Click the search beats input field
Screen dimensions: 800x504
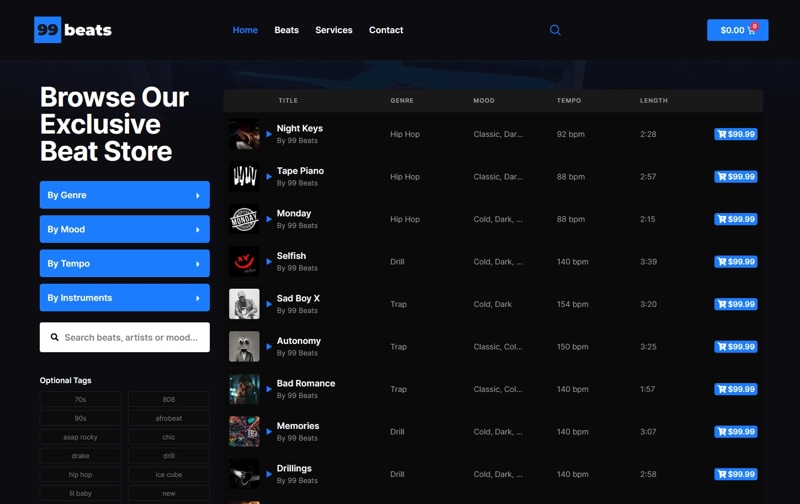130,337
